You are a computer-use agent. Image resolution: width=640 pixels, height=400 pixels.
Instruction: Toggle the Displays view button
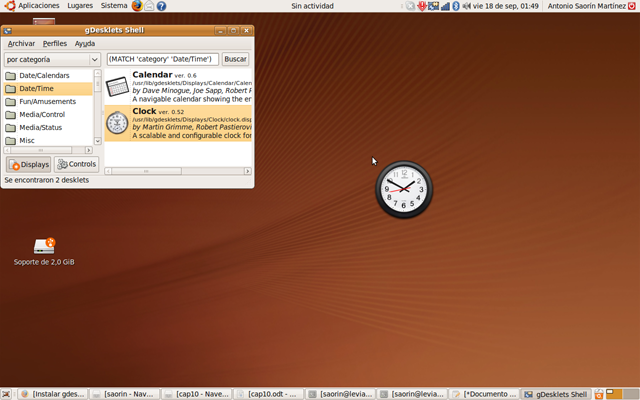(29, 164)
